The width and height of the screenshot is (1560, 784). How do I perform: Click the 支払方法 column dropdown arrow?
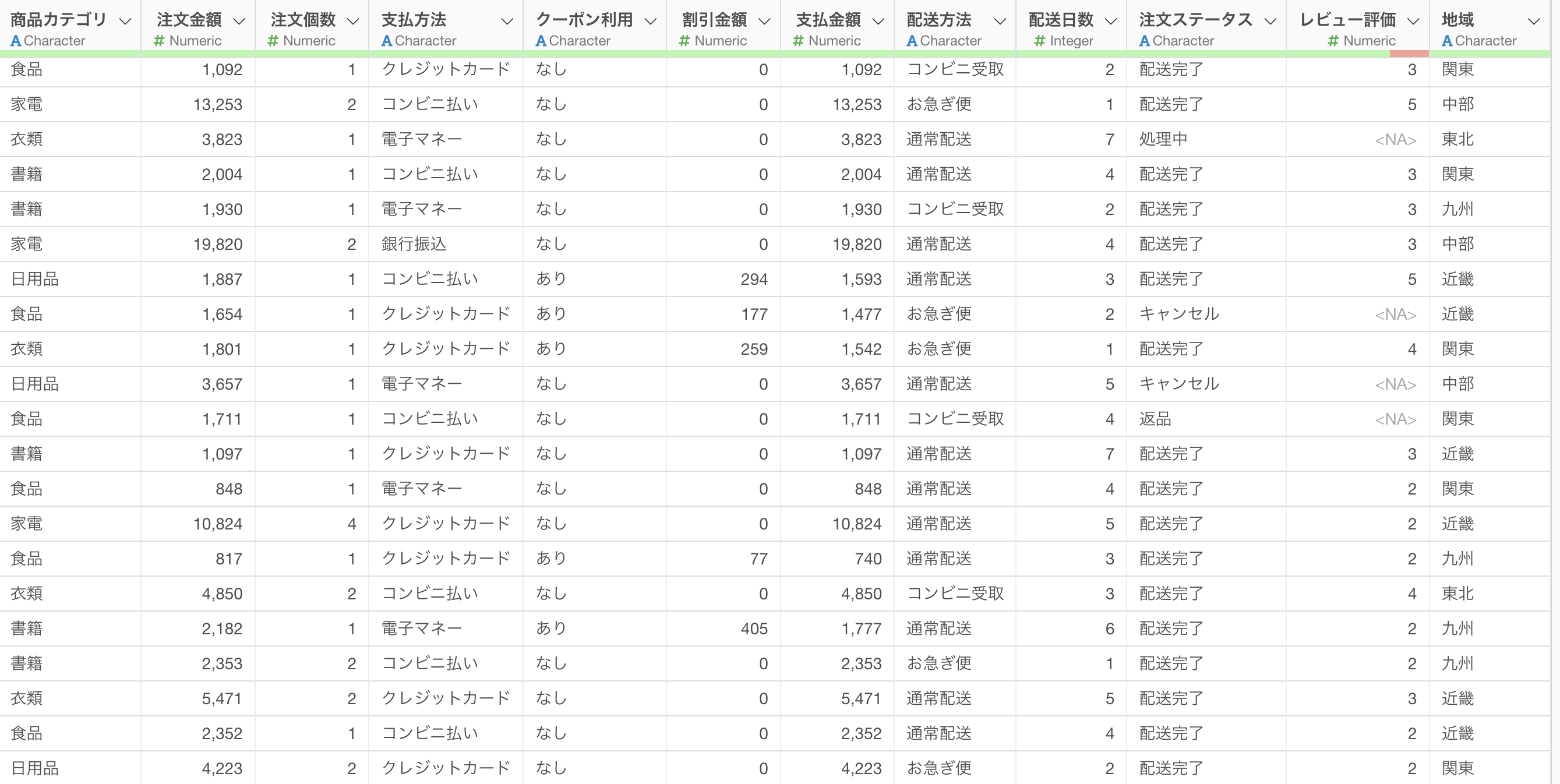(507, 21)
